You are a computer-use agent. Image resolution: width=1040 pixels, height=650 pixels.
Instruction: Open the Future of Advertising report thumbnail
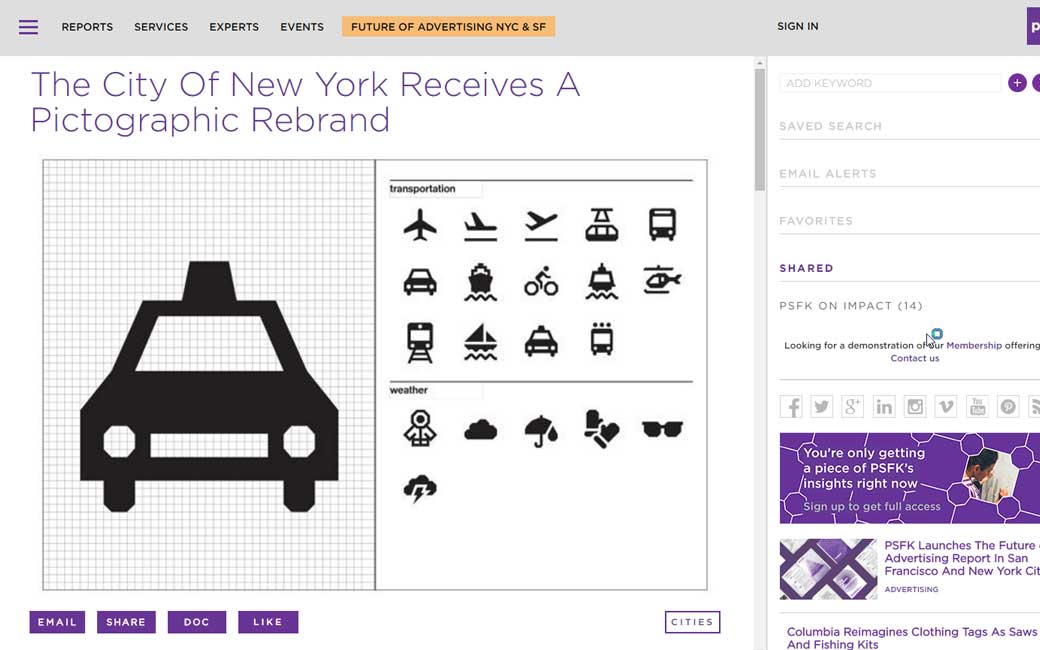point(828,569)
